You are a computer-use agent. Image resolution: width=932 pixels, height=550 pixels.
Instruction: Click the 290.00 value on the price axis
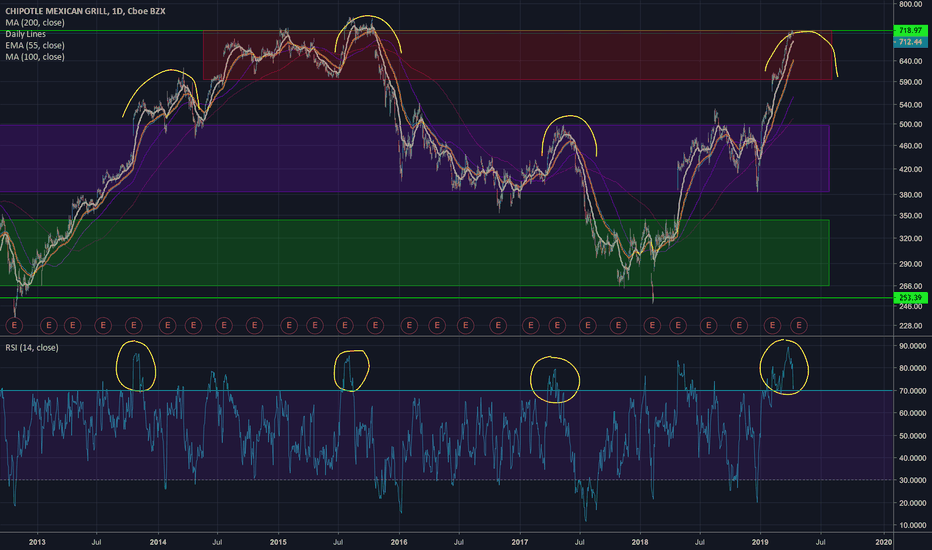coord(911,264)
